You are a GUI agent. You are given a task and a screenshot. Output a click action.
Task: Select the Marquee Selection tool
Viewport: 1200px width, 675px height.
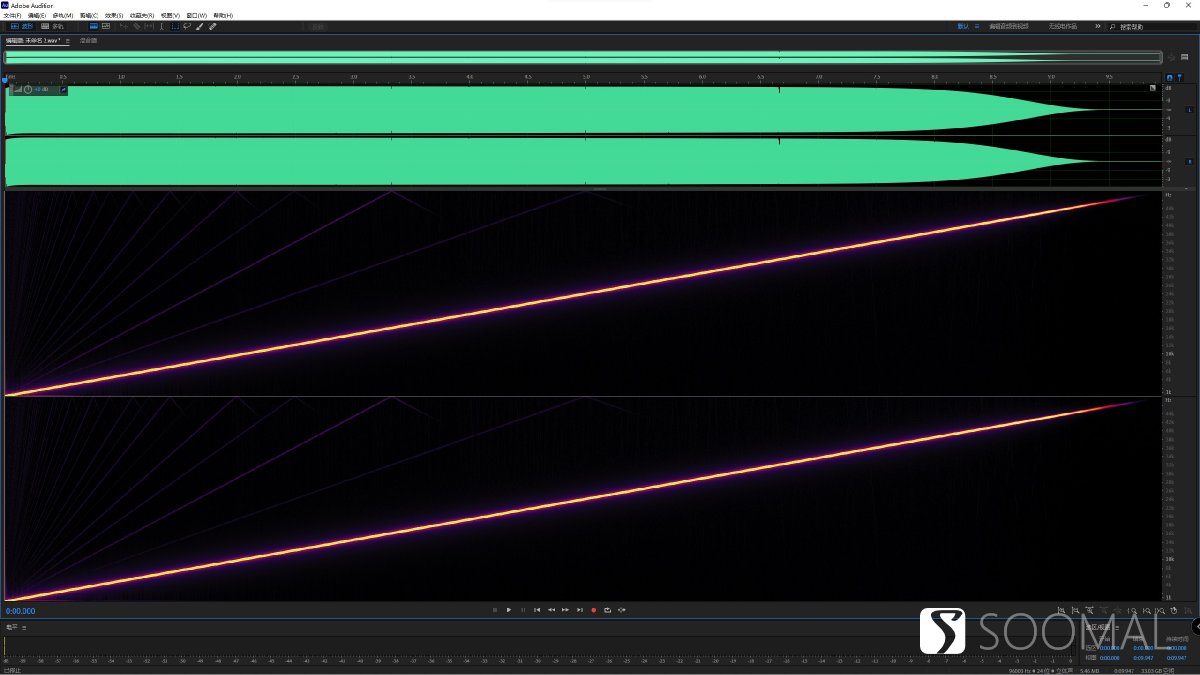[175, 27]
